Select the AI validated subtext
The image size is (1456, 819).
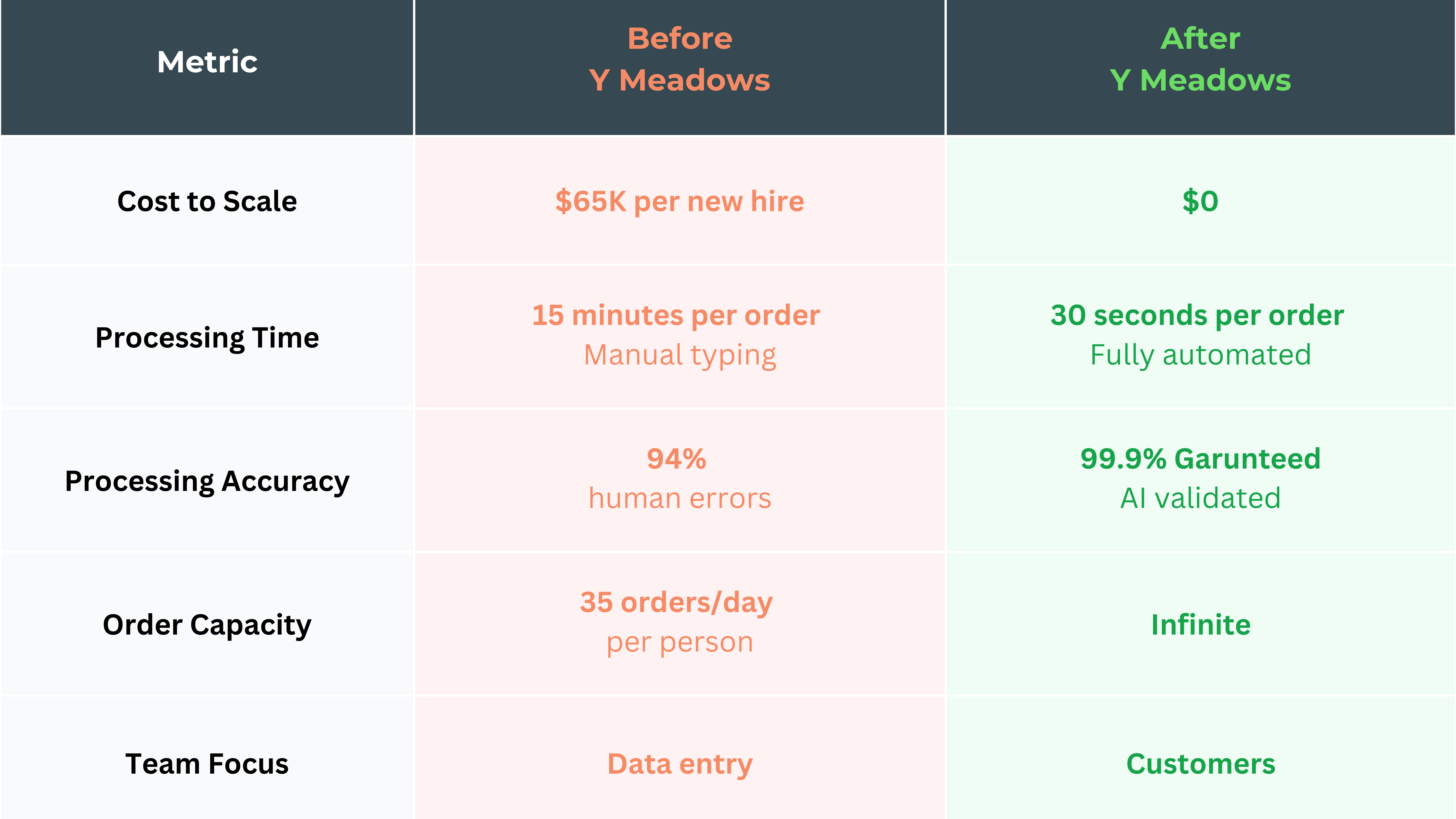pyautogui.click(x=1200, y=498)
